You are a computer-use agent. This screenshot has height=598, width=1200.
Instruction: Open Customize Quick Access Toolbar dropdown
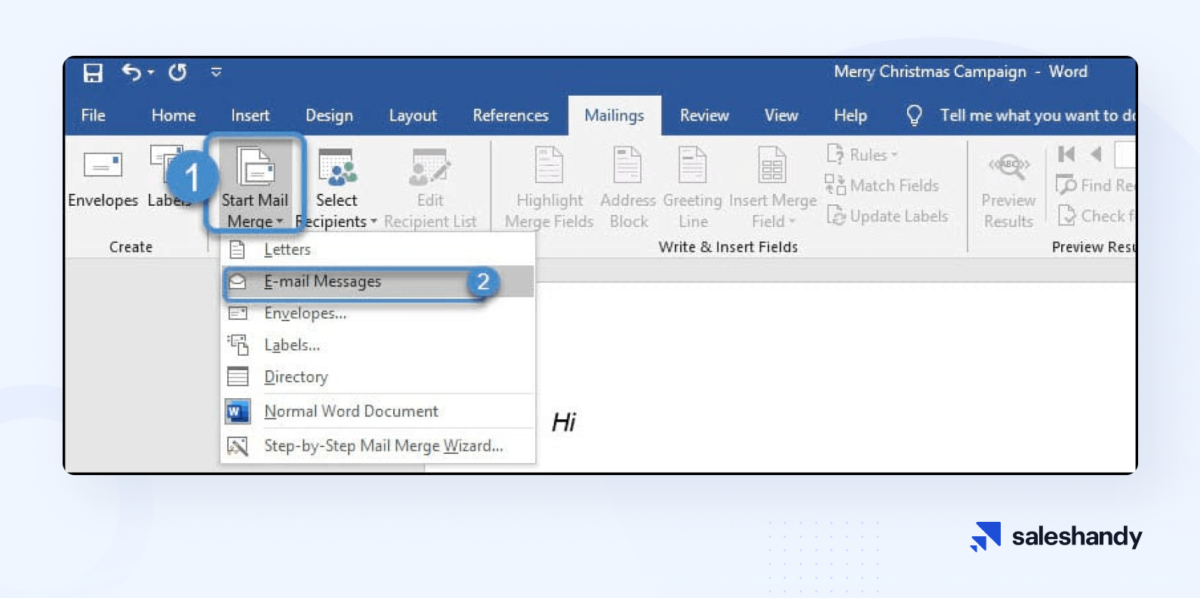pyautogui.click(x=216, y=72)
